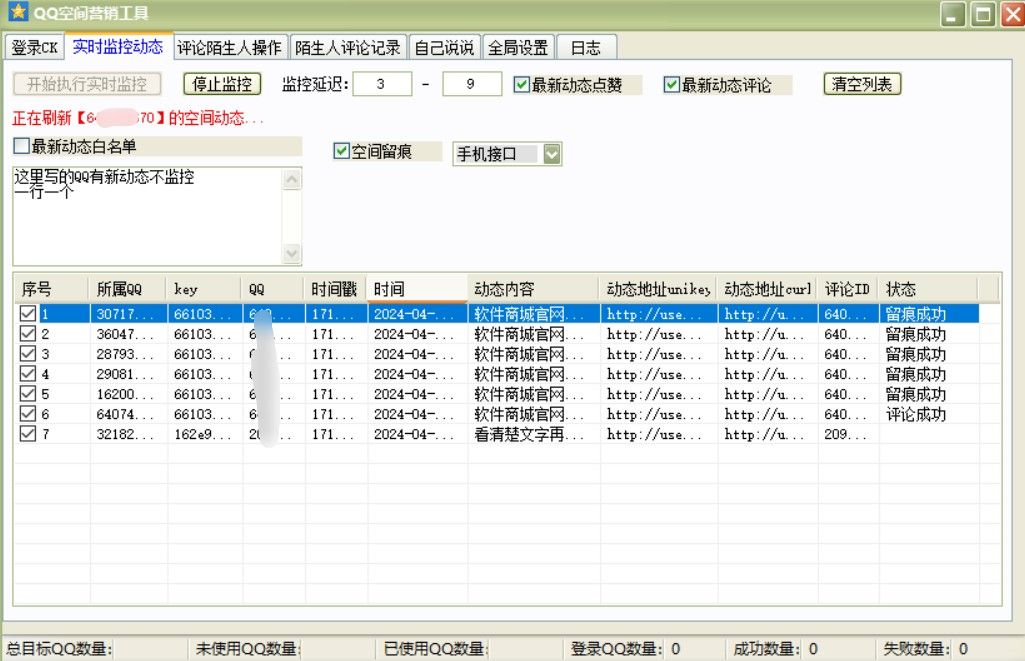The width and height of the screenshot is (1025, 661).
Task: Click the 30717... cell in row 1
Action: tap(128, 314)
